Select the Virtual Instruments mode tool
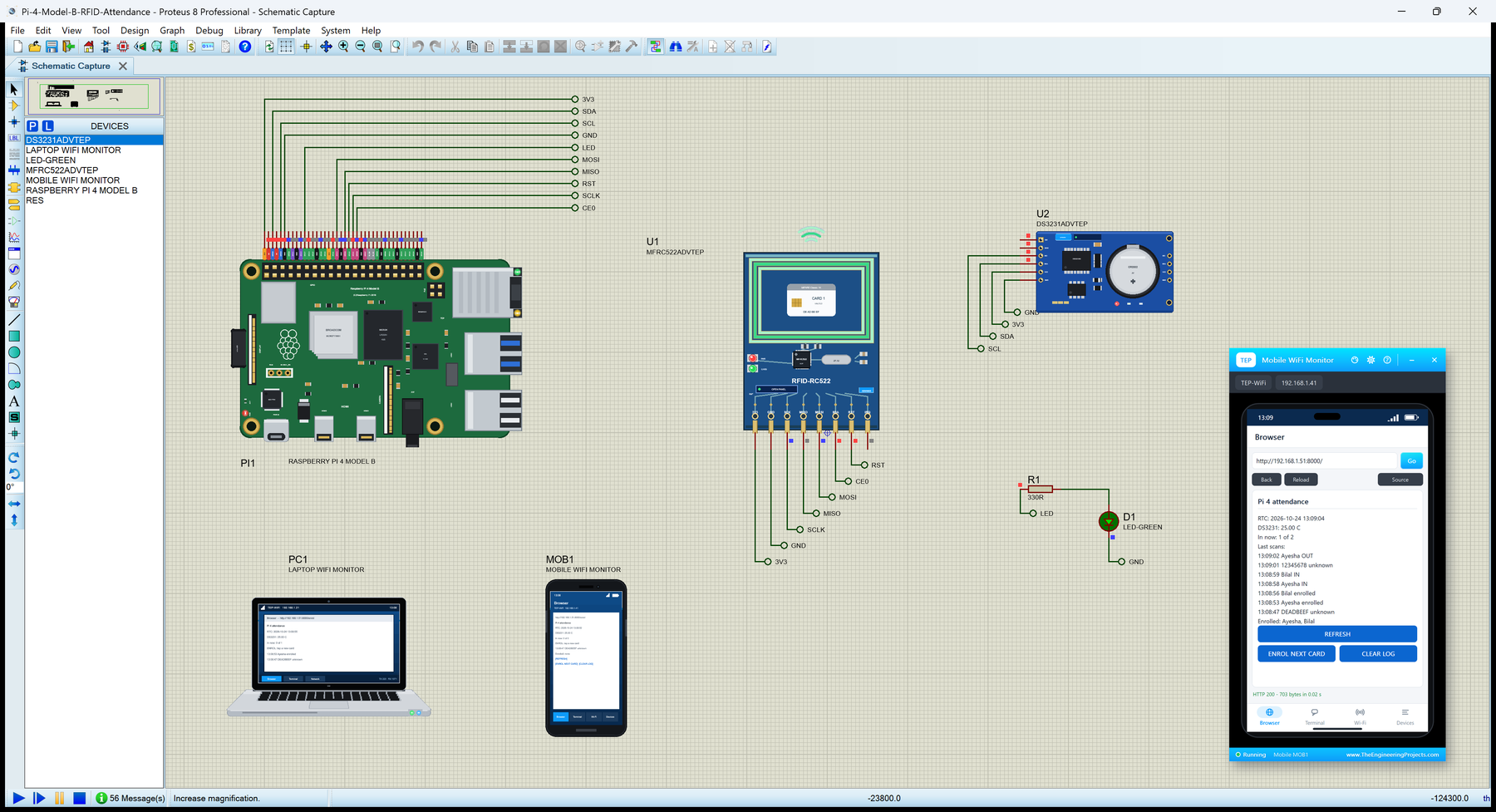The width and height of the screenshot is (1496, 812). (13, 303)
